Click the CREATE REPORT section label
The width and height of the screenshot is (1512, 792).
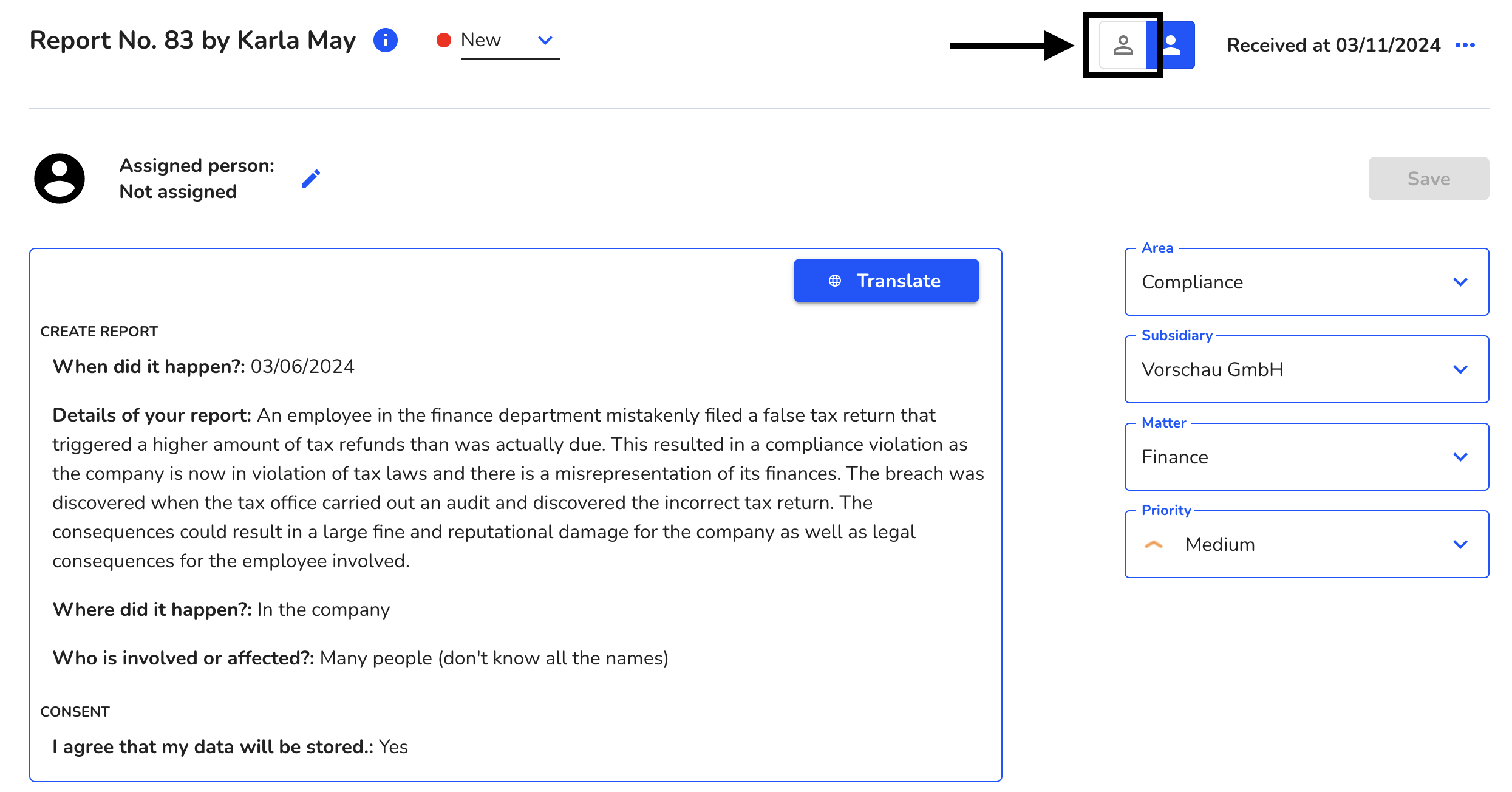point(99,331)
